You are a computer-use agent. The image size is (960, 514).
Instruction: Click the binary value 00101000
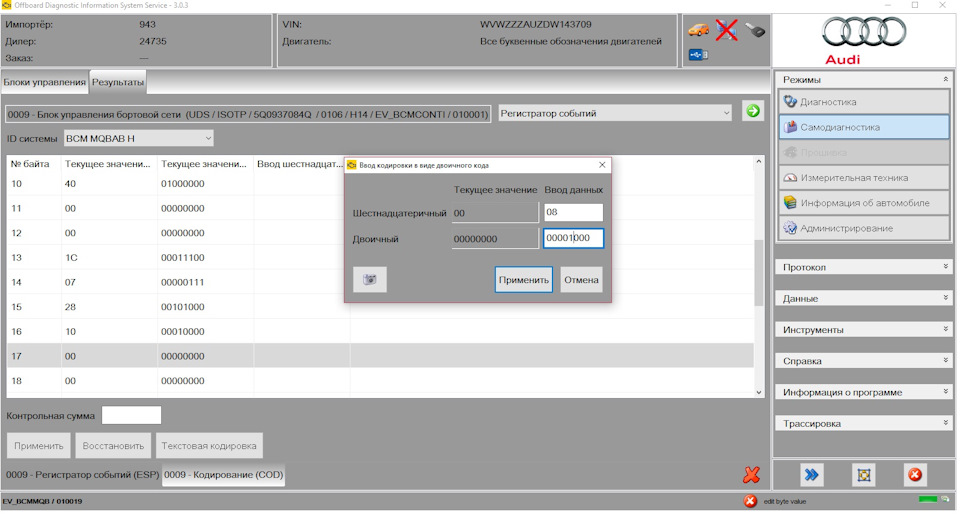pos(182,307)
